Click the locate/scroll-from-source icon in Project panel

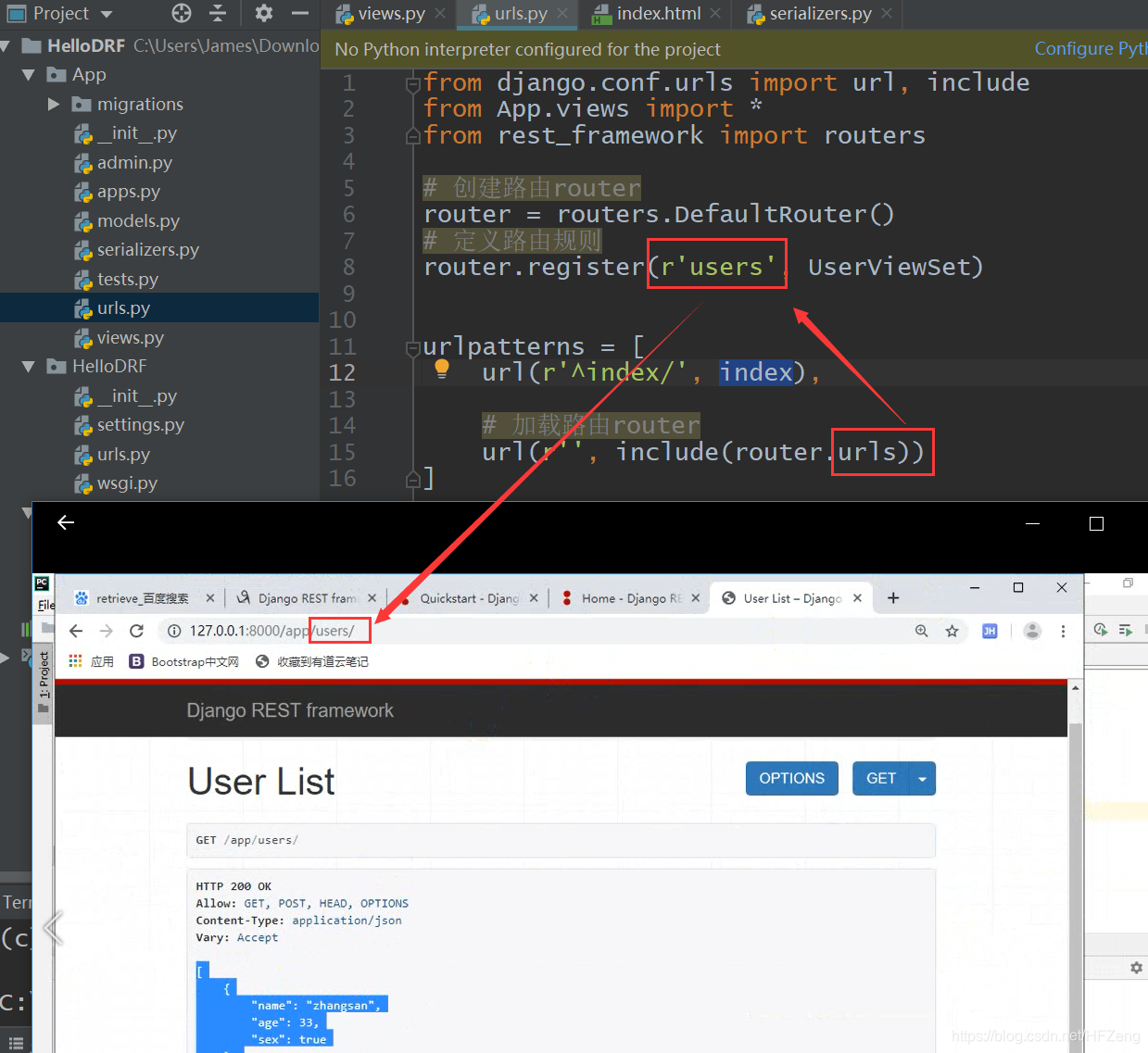(x=182, y=13)
